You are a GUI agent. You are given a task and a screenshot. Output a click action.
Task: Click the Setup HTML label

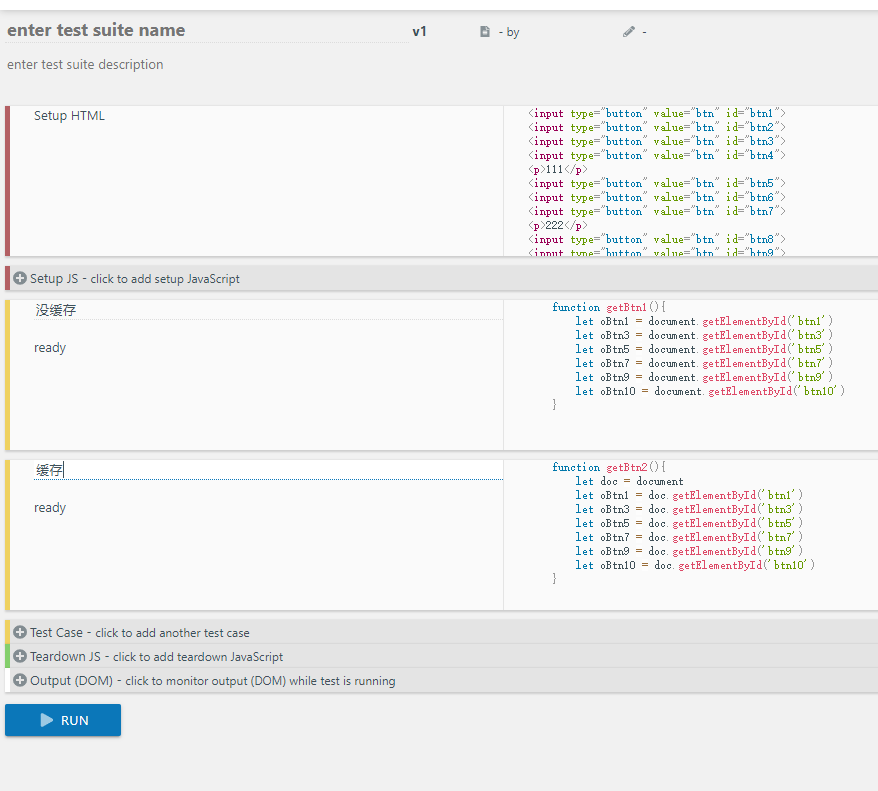coord(69,116)
